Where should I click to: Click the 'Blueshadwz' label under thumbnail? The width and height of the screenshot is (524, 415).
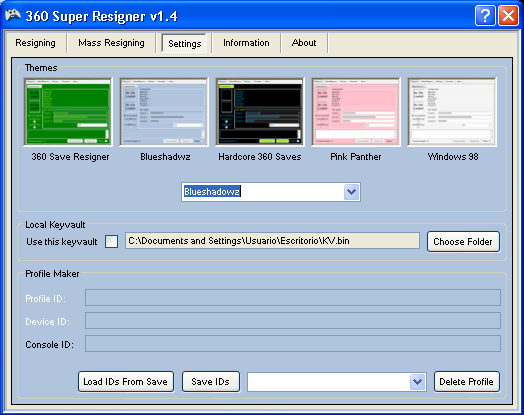(x=165, y=157)
